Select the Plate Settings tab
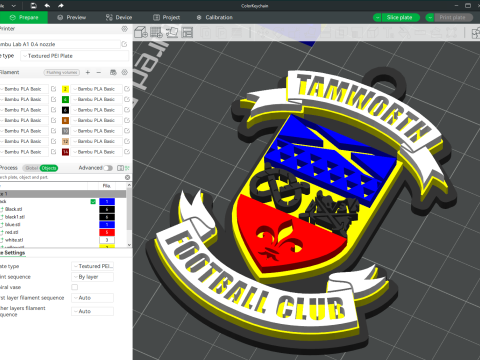Viewport: 480px width, 360px height. (13, 253)
